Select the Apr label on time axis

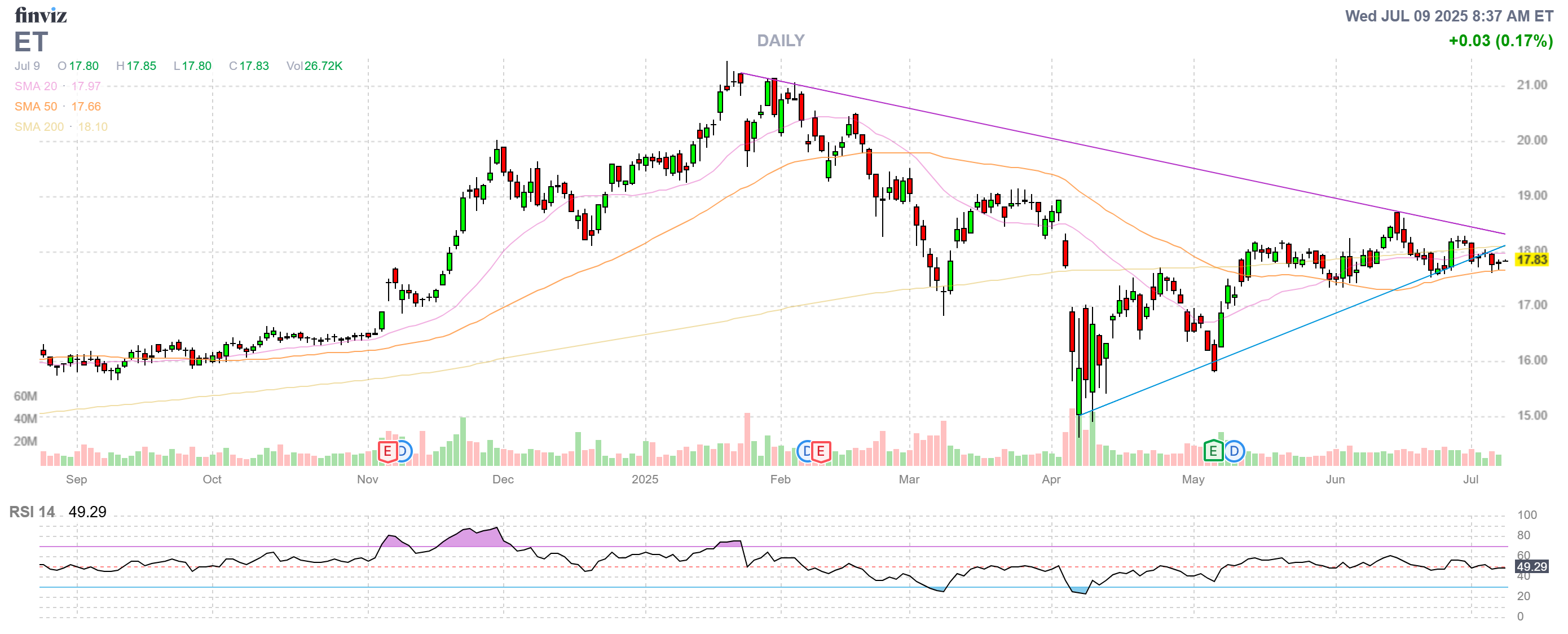1051,479
